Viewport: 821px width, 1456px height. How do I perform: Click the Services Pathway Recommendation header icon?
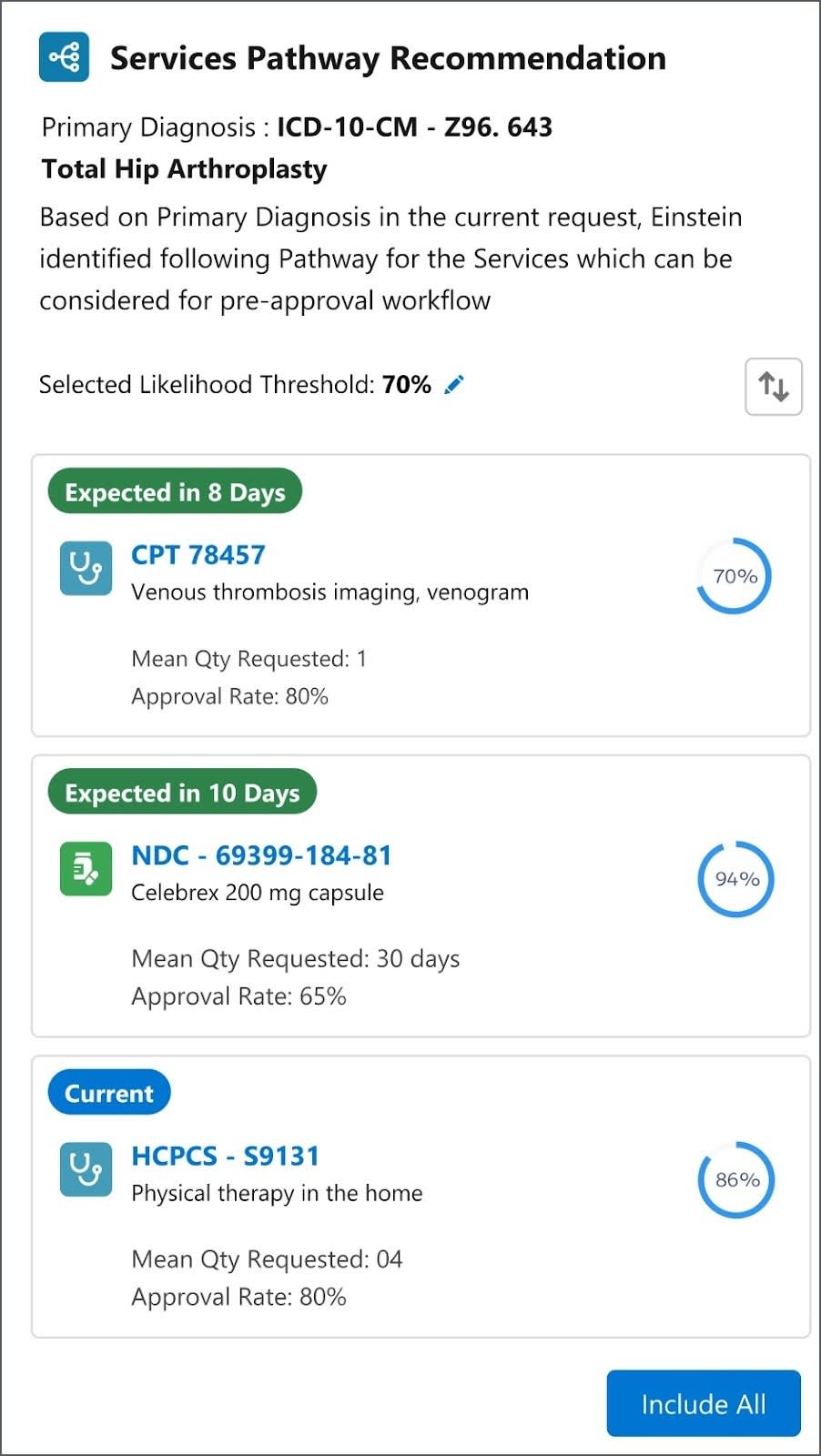pos(63,57)
